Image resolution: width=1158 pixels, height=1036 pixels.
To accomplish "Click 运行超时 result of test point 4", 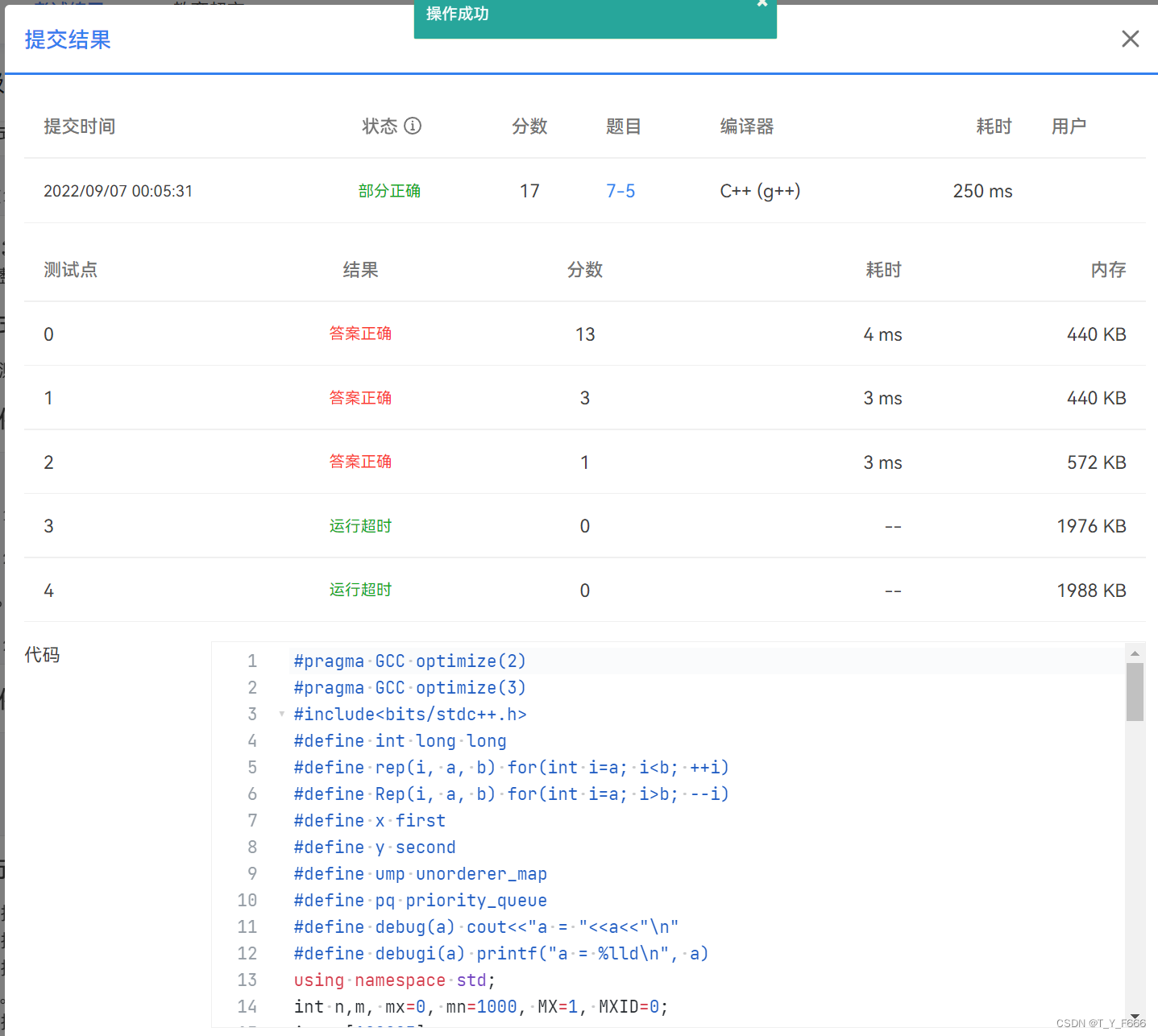I will (360, 590).
